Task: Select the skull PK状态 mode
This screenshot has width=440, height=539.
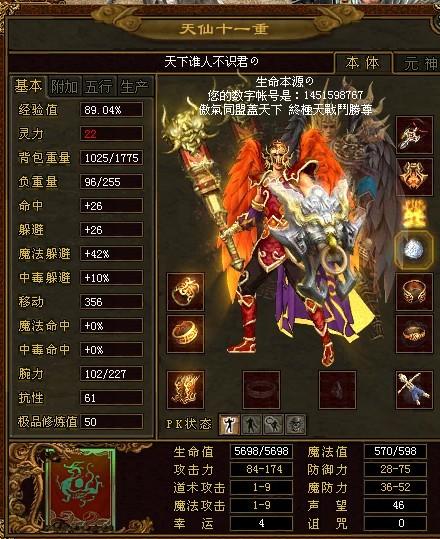Action: click(x=295, y=425)
